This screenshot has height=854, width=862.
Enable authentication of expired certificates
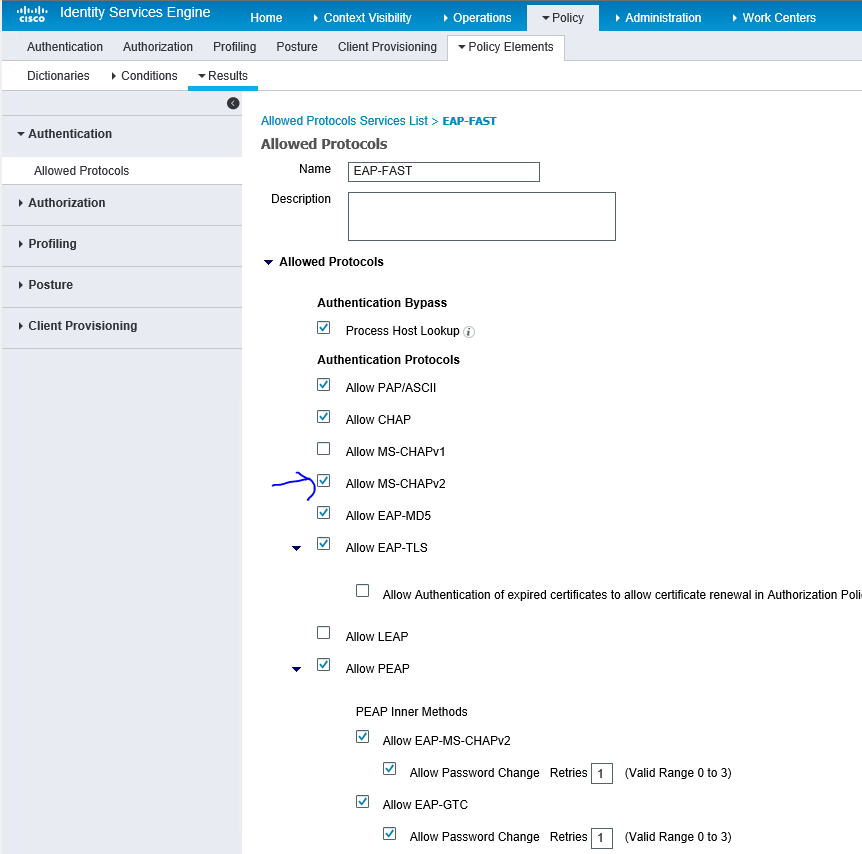[x=362, y=591]
